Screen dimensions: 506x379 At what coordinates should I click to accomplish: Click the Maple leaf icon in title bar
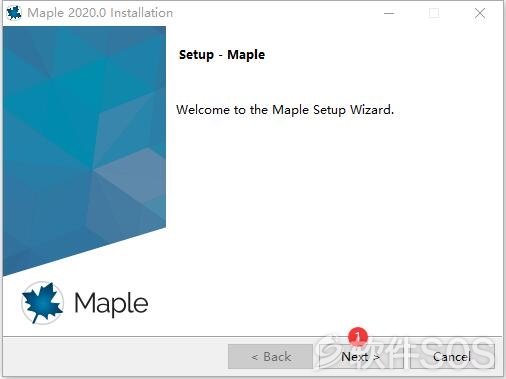pyautogui.click(x=14, y=13)
